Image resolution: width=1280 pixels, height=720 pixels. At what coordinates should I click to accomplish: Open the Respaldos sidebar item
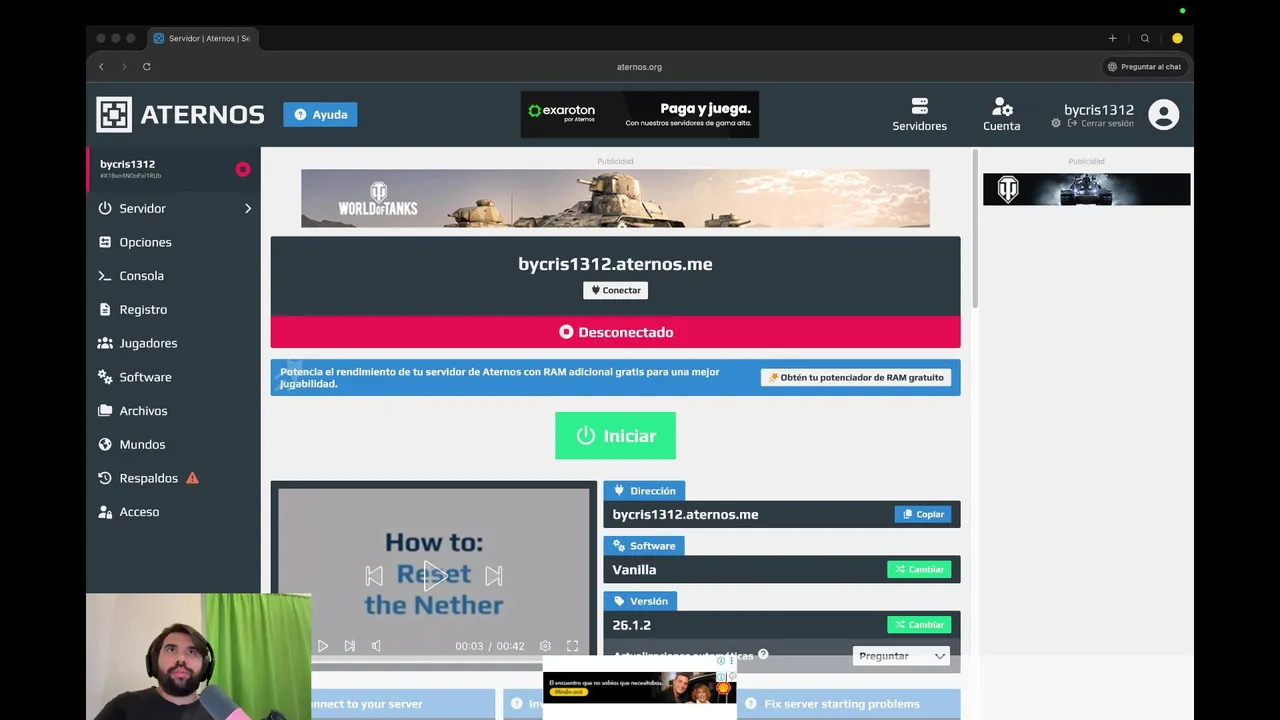(174, 478)
